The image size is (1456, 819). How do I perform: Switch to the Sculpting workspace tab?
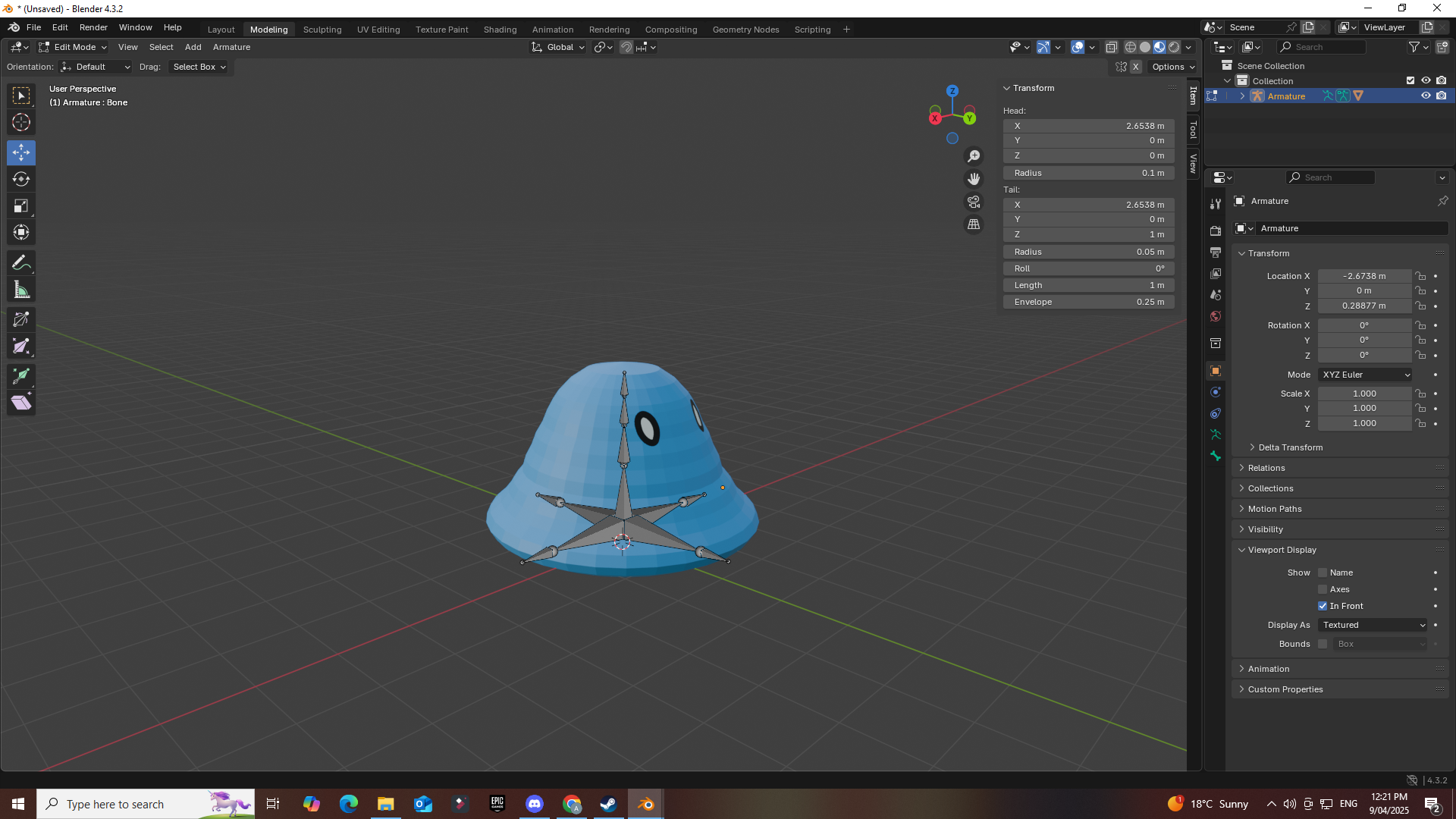[x=322, y=30]
